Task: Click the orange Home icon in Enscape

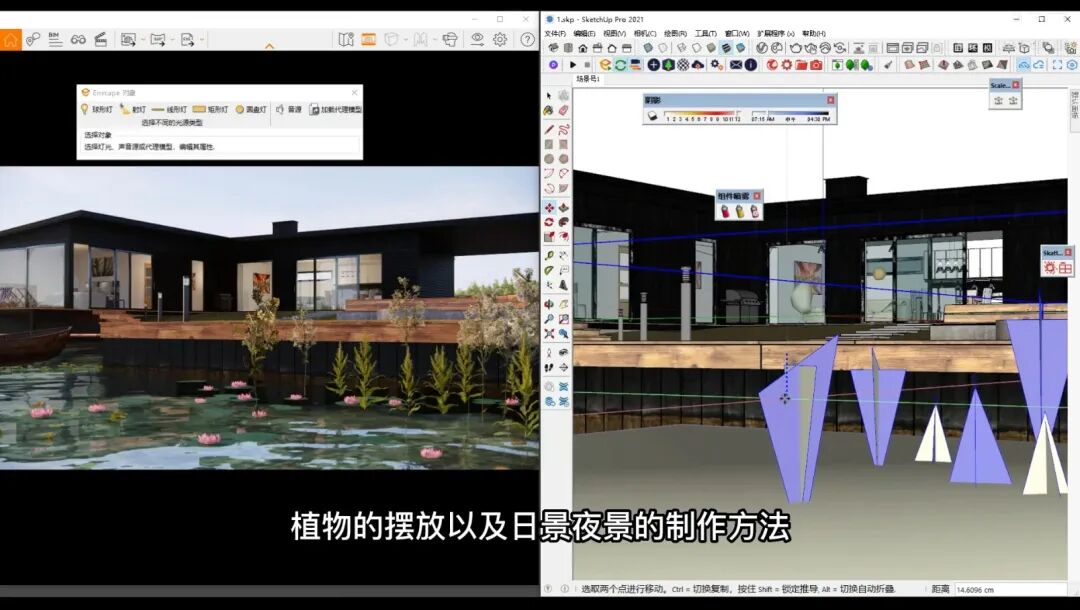Action: [10, 39]
